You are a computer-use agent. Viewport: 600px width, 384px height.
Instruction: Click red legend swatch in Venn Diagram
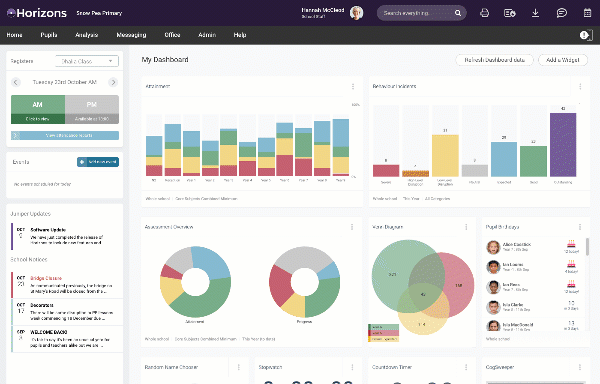pos(383,333)
